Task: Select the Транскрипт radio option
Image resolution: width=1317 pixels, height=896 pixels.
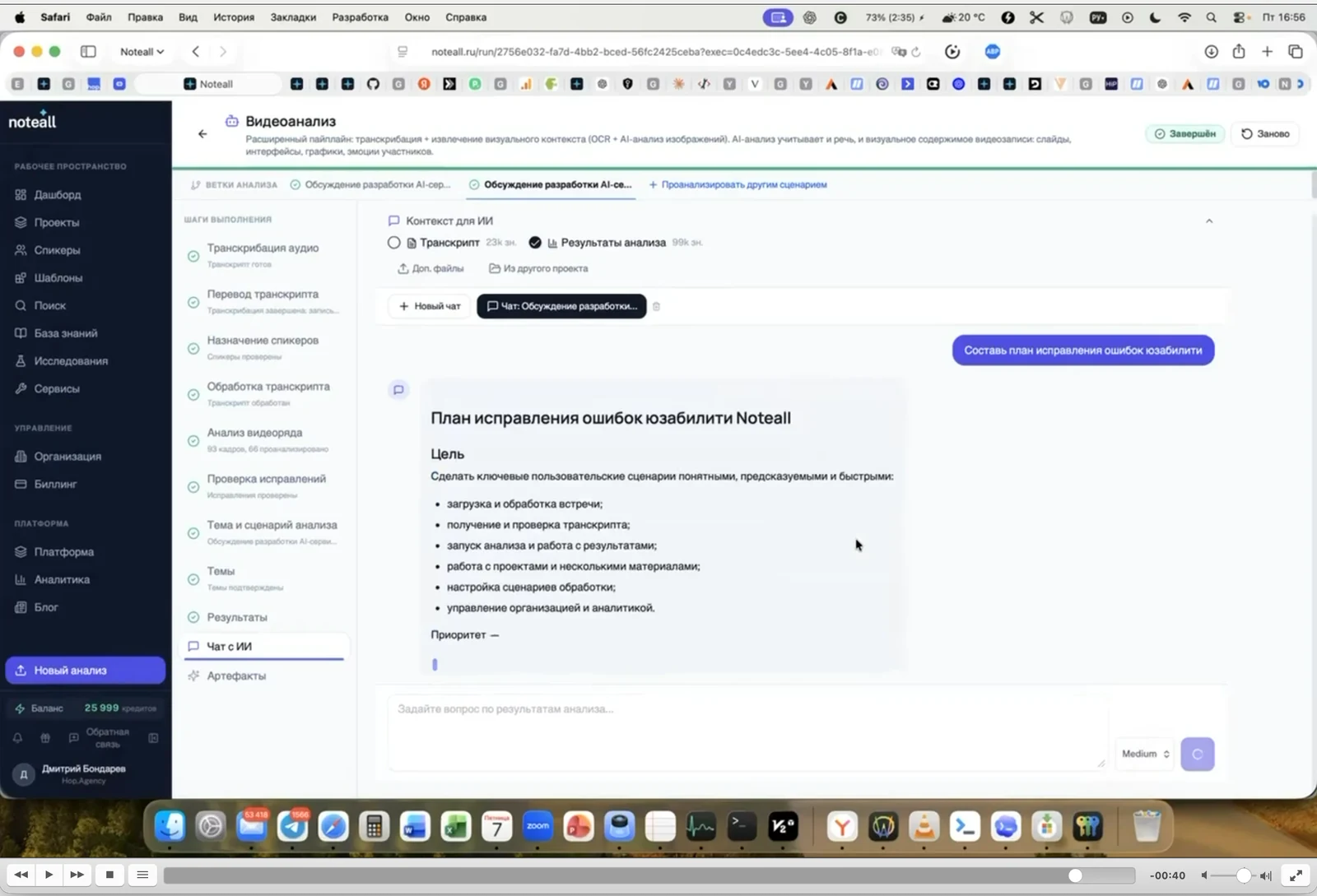Action: tap(393, 243)
